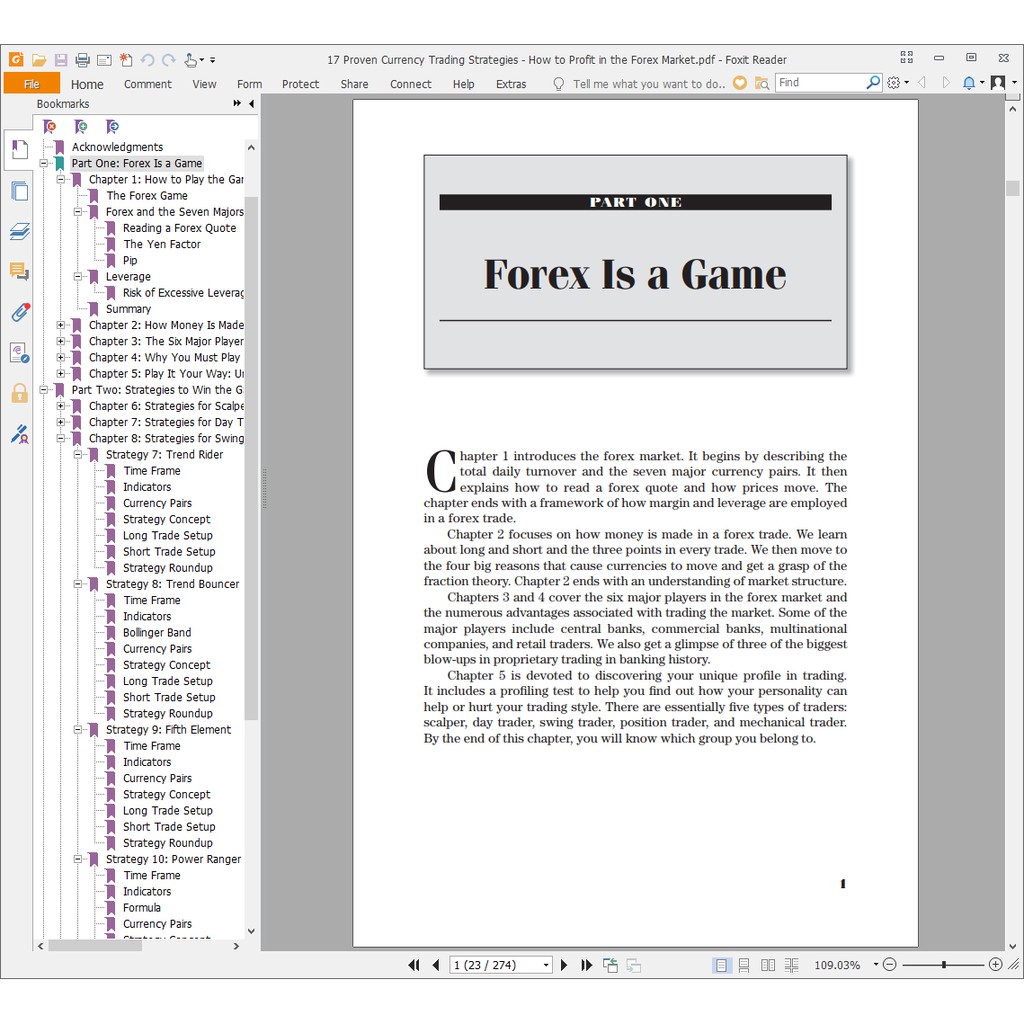Open the page number dropdown
Viewport: 1024px width, 1024px height.
(546, 965)
